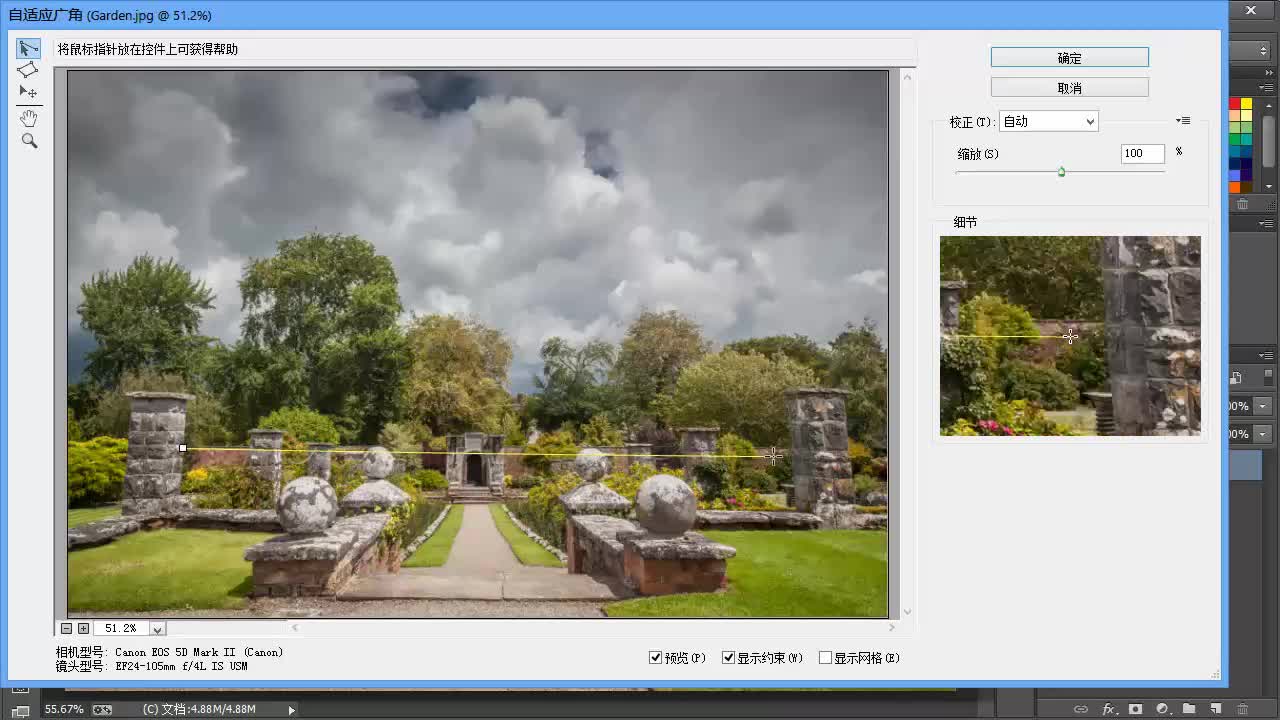
Task: Open the 校正 correction method dropdown
Action: click(x=1048, y=120)
